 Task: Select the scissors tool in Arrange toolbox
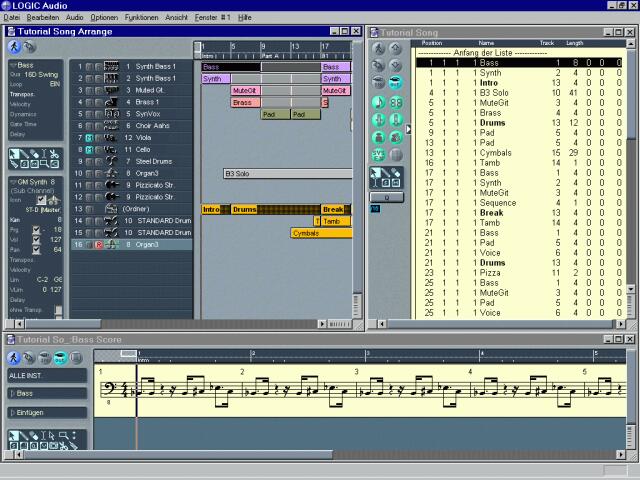[54, 154]
